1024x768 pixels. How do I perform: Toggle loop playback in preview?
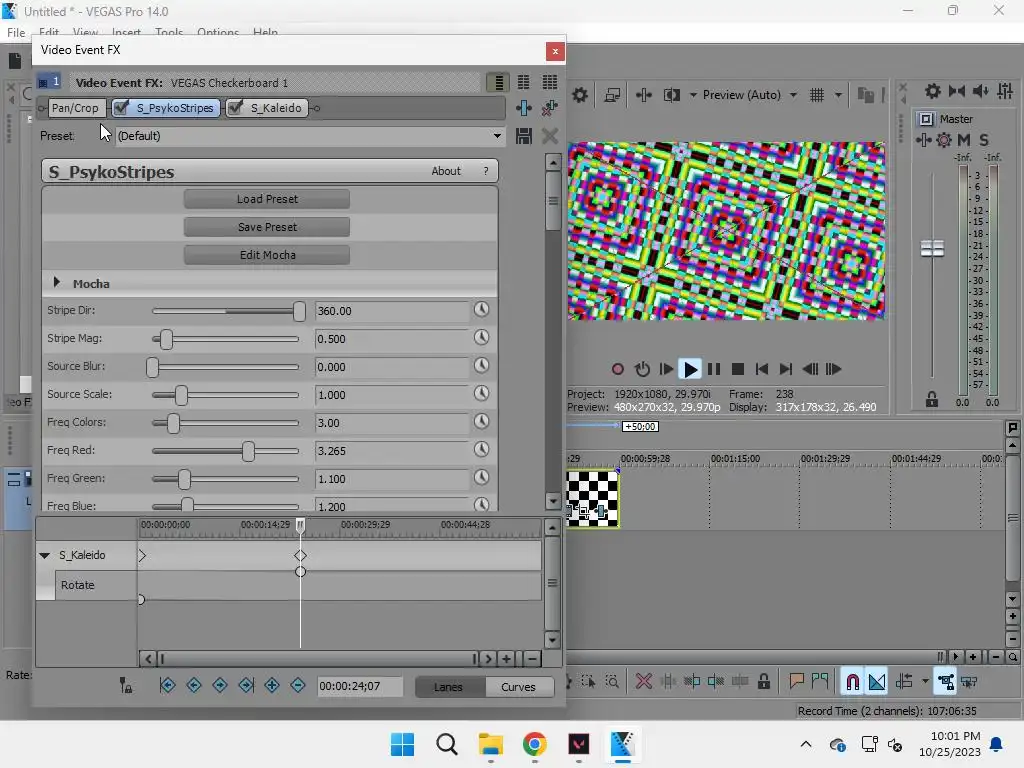click(x=643, y=370)
